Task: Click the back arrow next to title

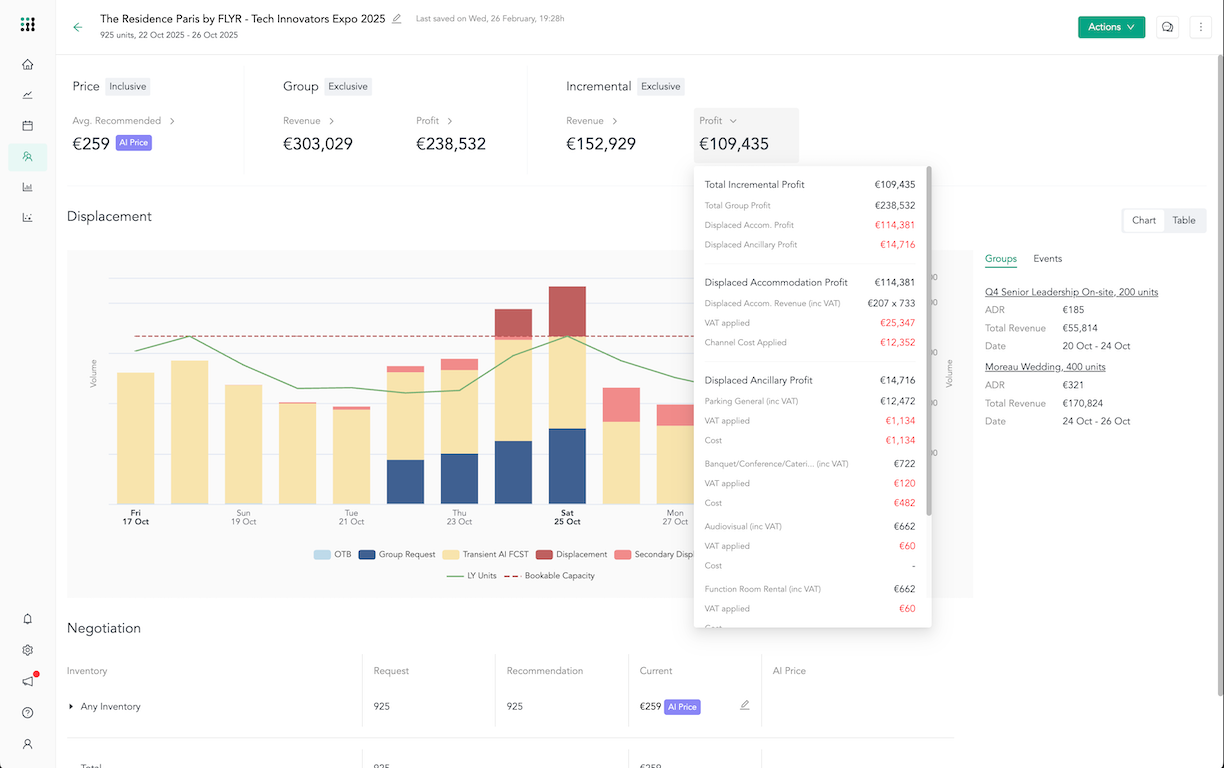Action: click(78, 27)
